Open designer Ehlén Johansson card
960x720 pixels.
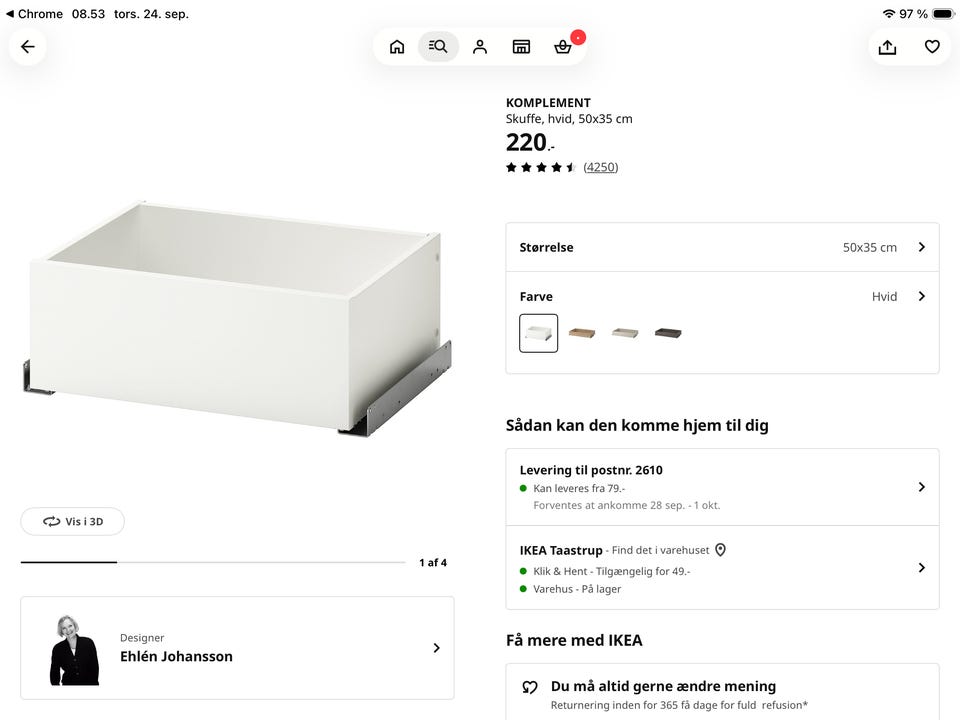tap(238, 648)
